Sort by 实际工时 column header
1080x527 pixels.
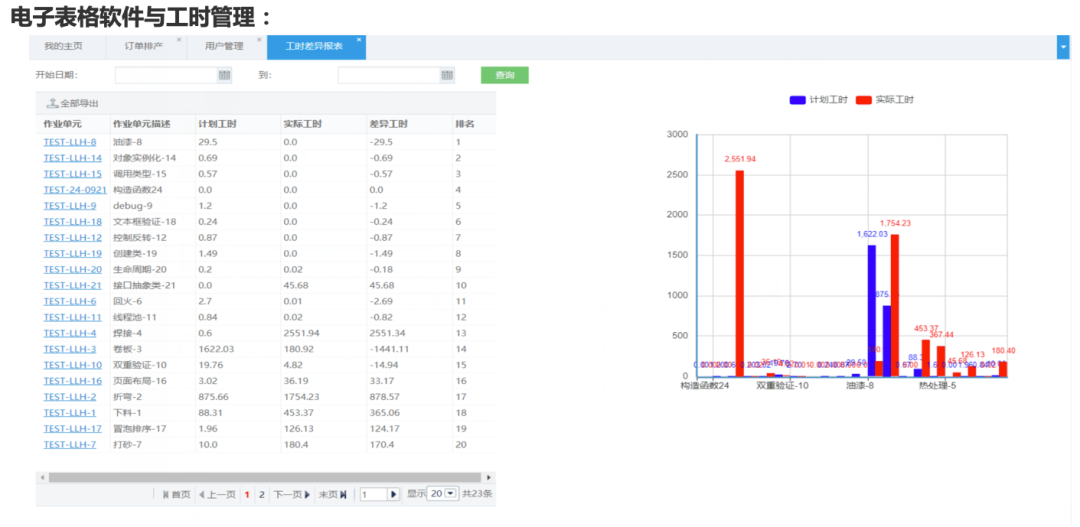(303, 124)
